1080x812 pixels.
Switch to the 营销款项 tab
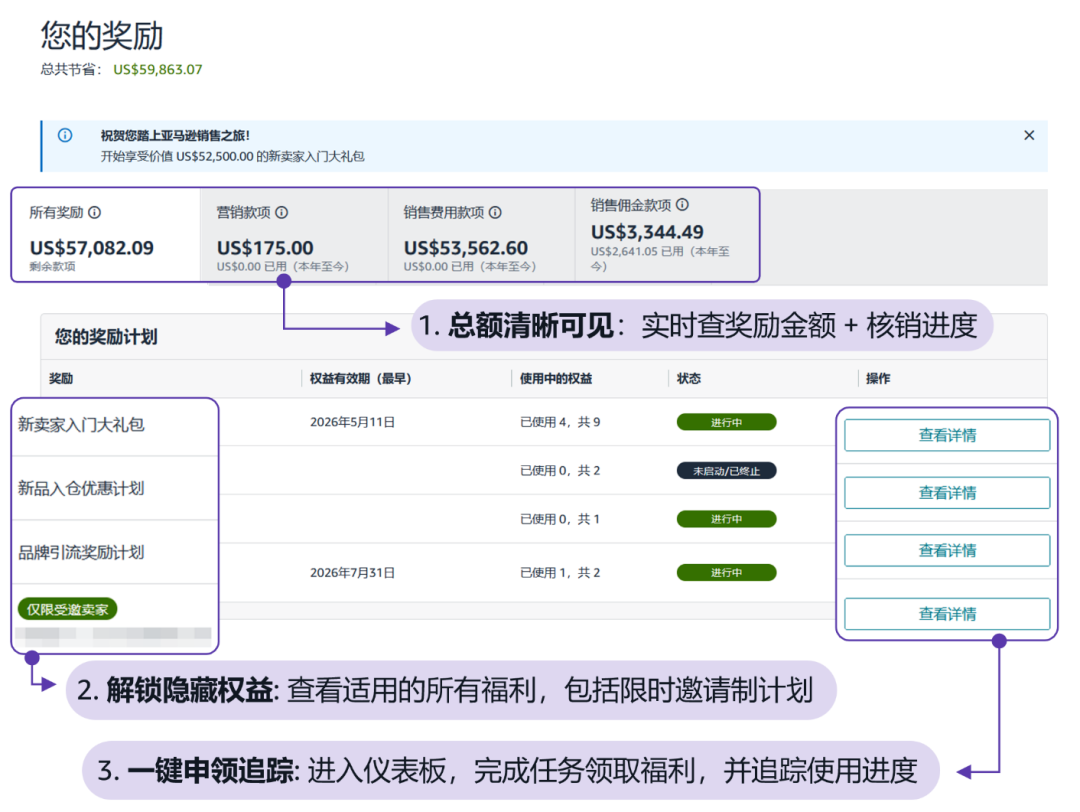tap(294, 235)
